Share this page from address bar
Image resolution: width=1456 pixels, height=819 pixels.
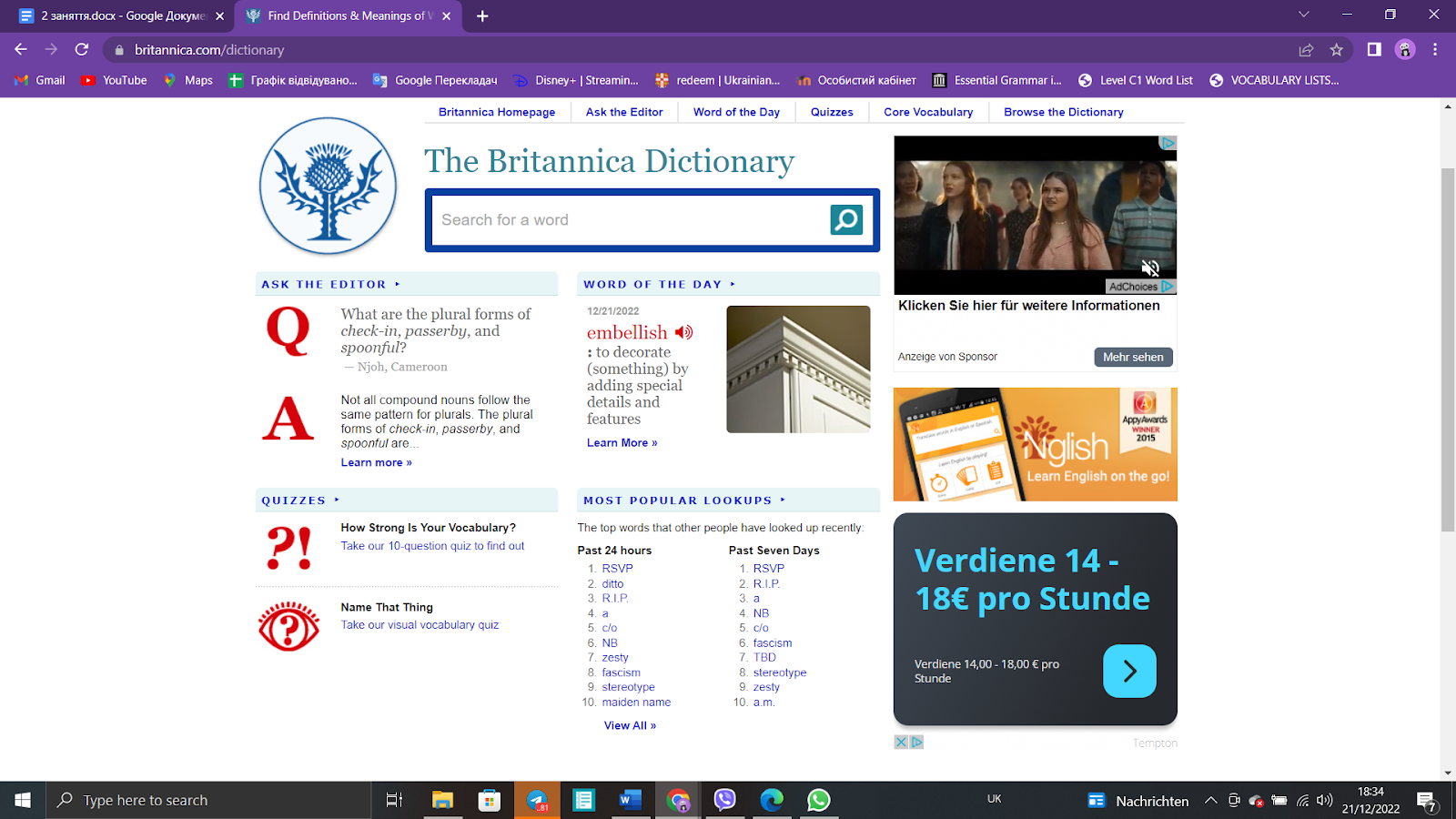1306,50
